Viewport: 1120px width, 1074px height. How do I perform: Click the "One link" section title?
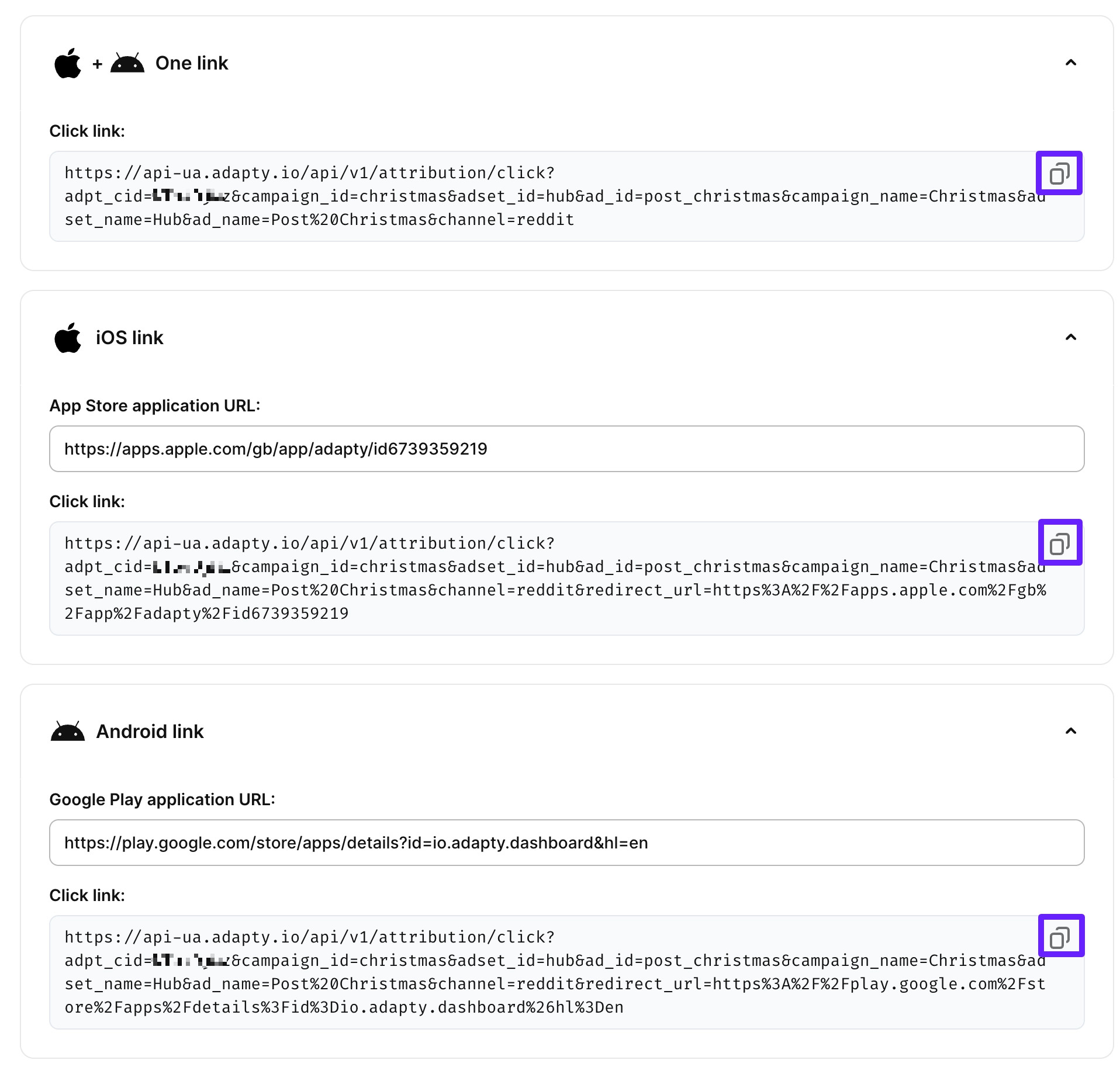191,63
